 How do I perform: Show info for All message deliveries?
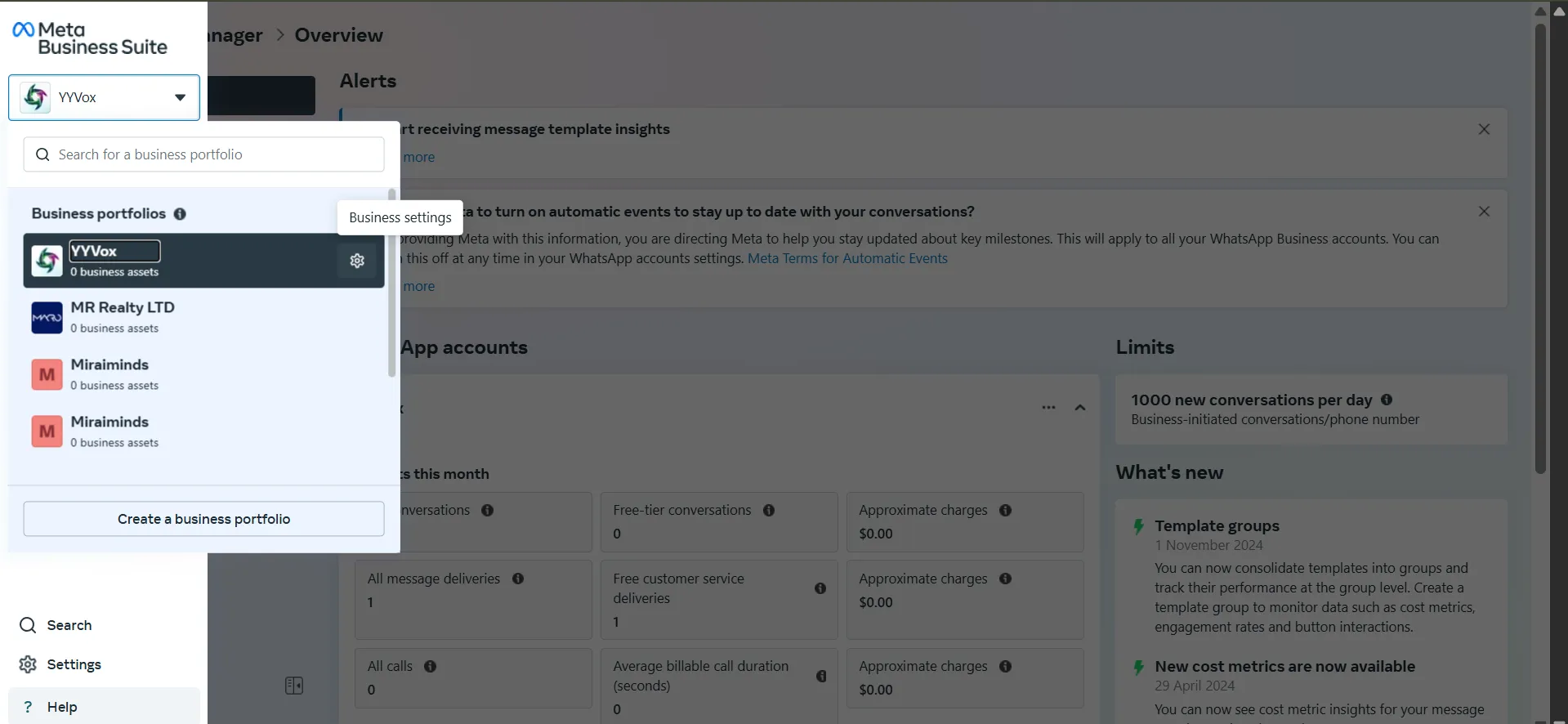(518, 579)
